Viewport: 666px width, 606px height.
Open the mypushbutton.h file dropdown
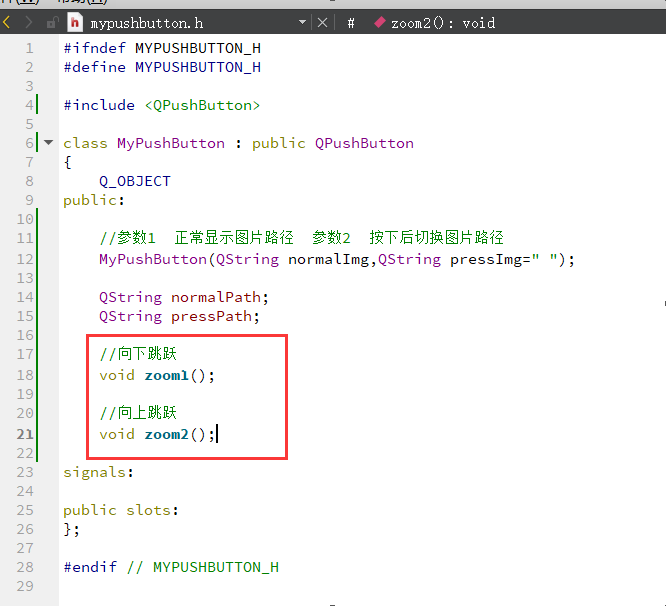coord(302,22)
